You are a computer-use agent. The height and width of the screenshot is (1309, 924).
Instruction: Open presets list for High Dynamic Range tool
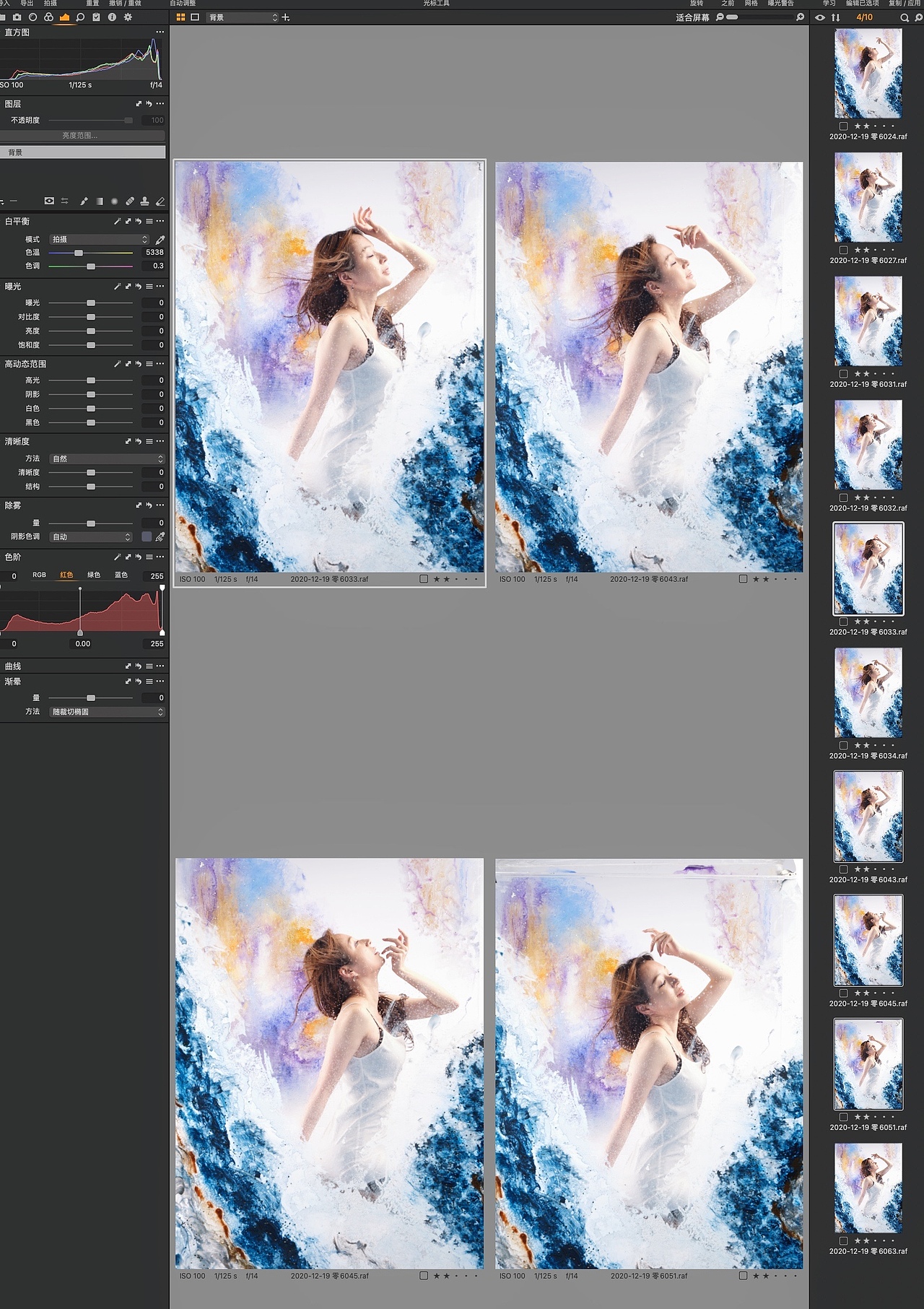point(149,364)
